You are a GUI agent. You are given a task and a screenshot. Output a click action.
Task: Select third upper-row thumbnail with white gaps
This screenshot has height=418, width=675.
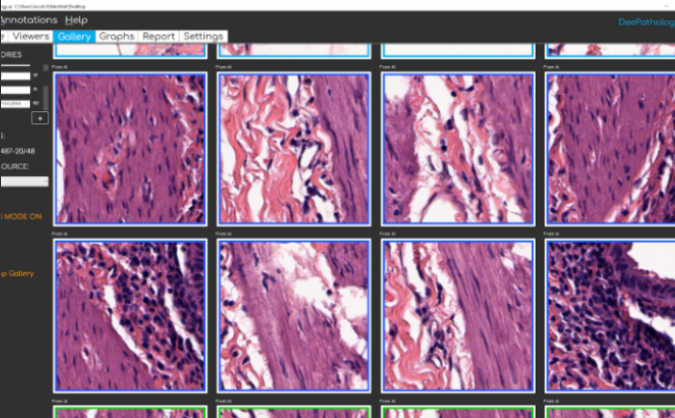[458, 149]
